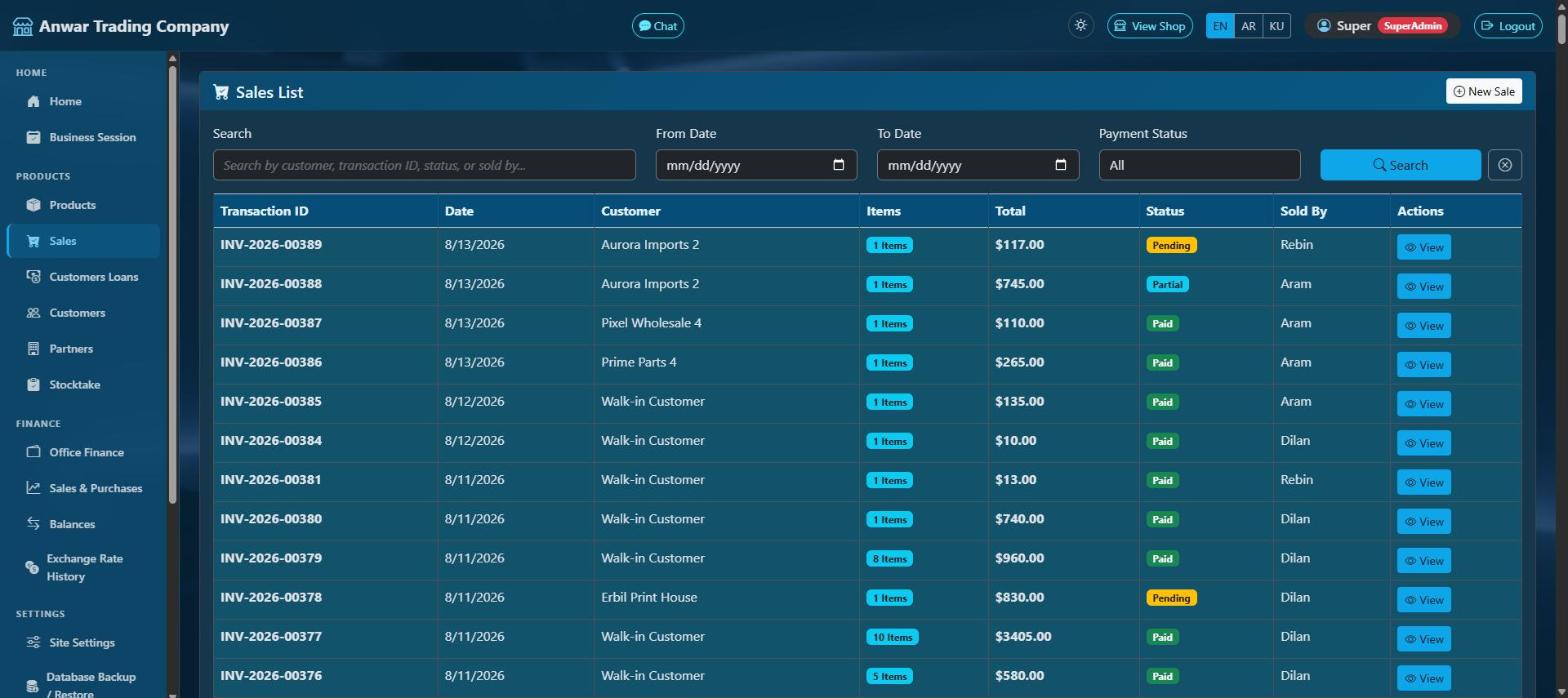Click the Site Settings sliders icon

[33, 643]
